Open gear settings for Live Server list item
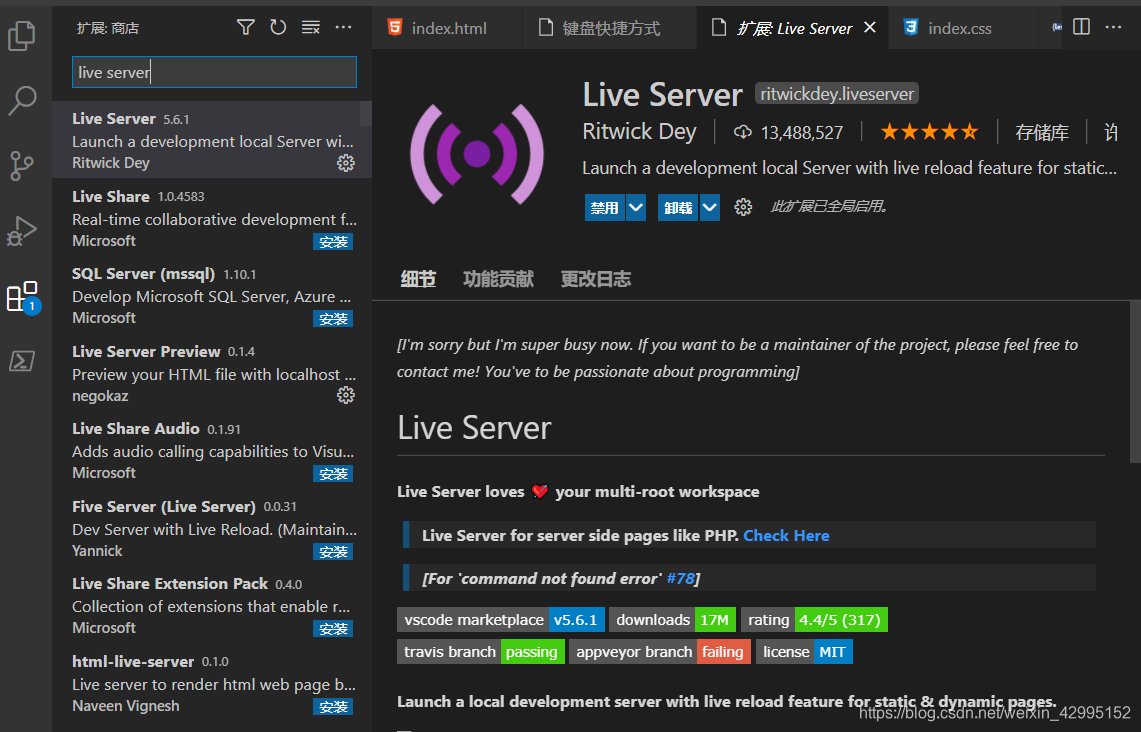The width and height of the screenshot is (1141, 732). tap(346, 163)
